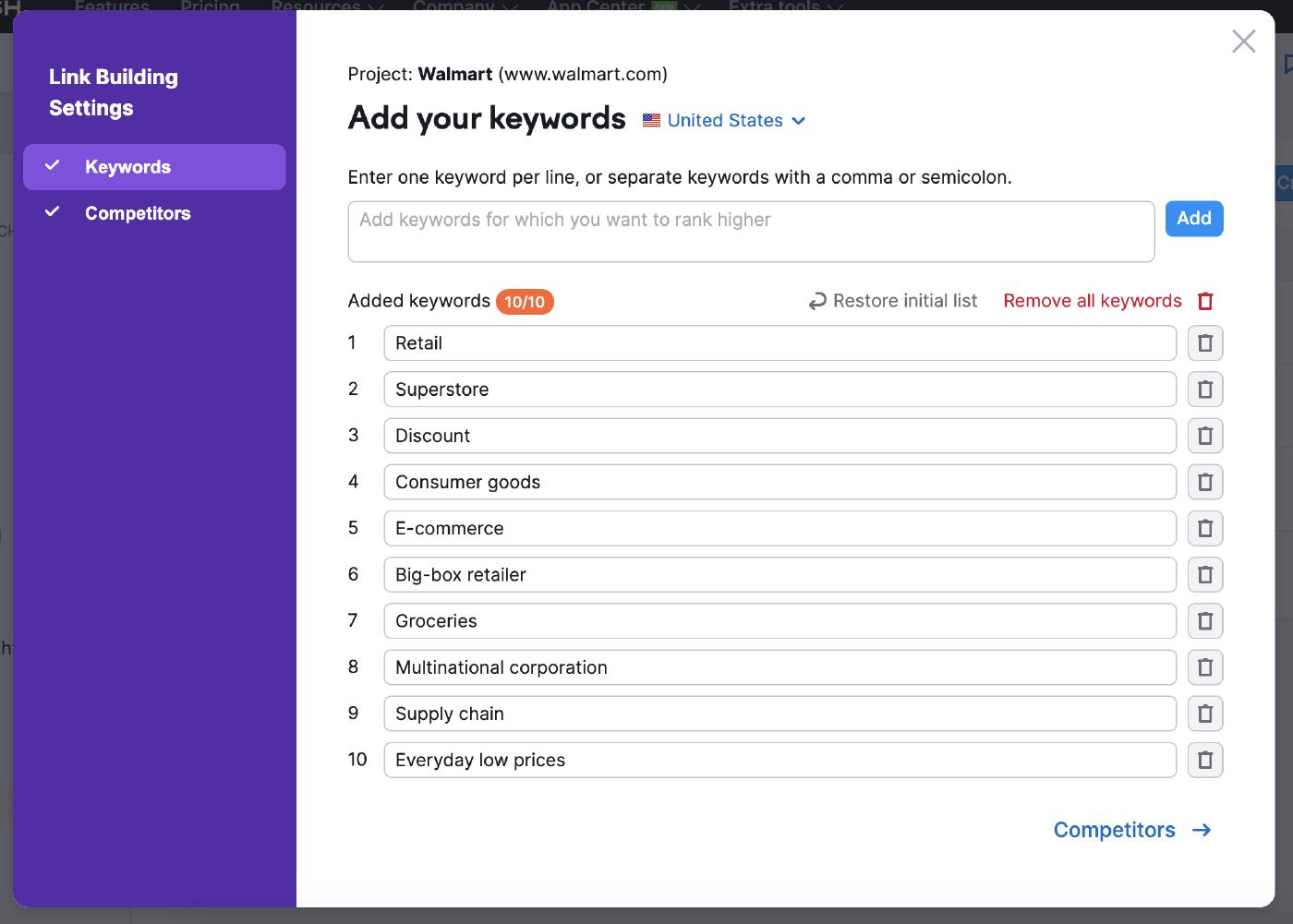Click the checkmark beside Keywords step

[53, 166]
